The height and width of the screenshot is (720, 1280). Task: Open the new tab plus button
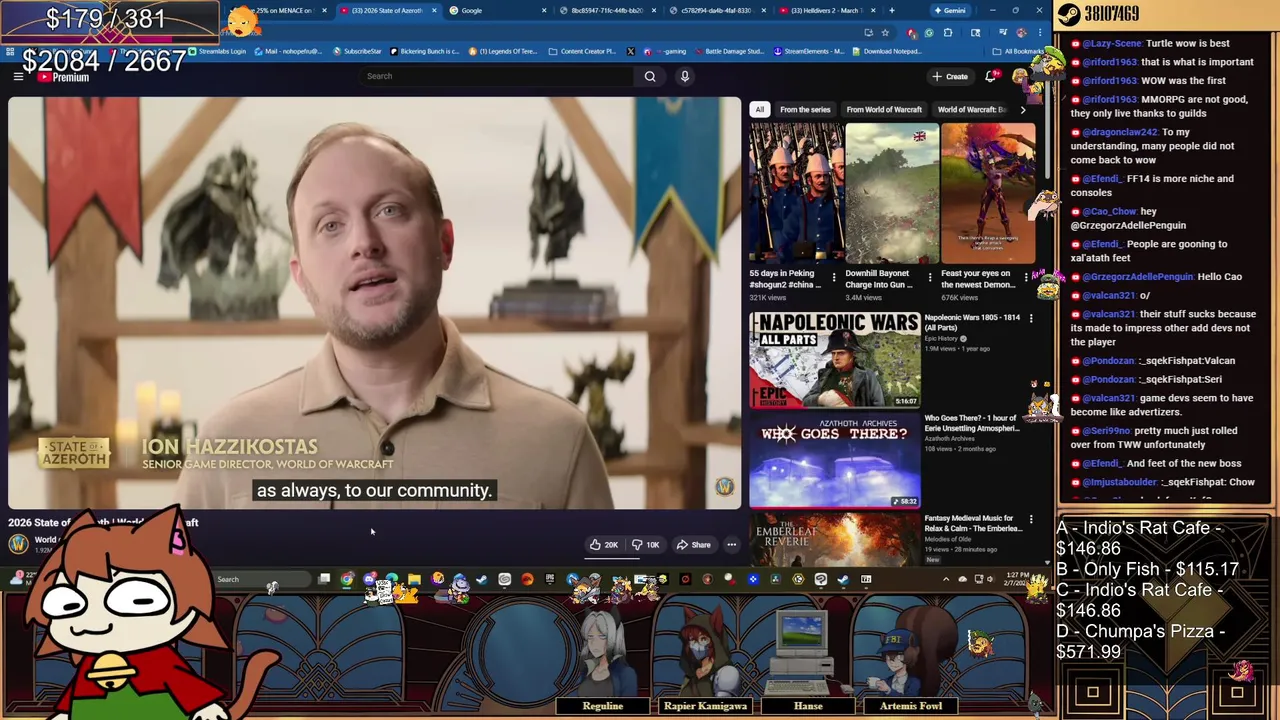pos(891,10)
